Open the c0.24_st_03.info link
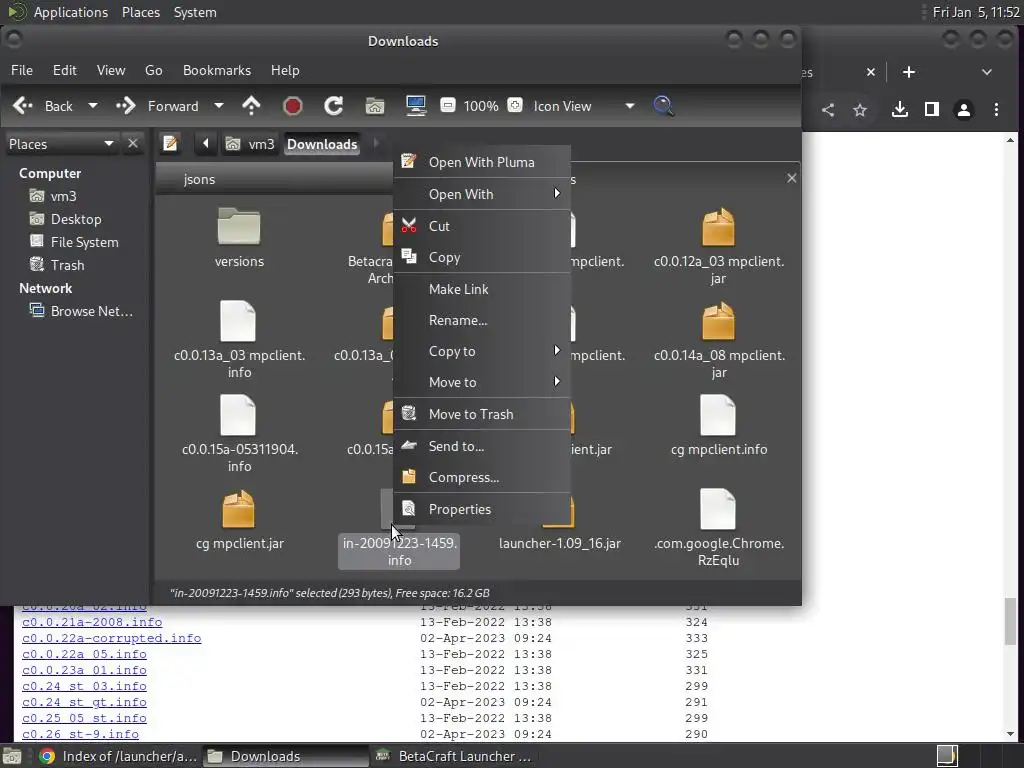Screen dimensions: 1024x768 pyautogui.click(x=84, y=686)
